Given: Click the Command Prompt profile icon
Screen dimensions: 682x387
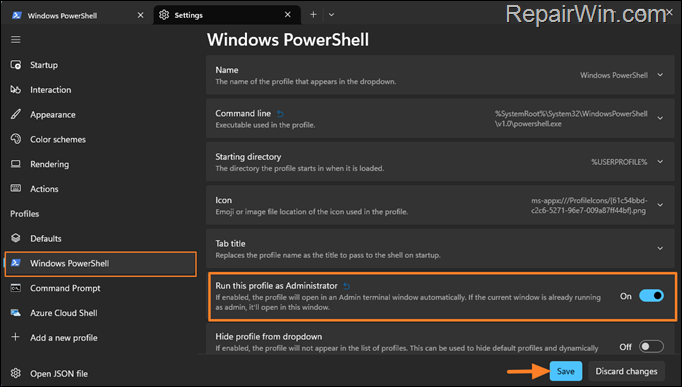Looking at the screenshot, I should click(x=16, y=288).
